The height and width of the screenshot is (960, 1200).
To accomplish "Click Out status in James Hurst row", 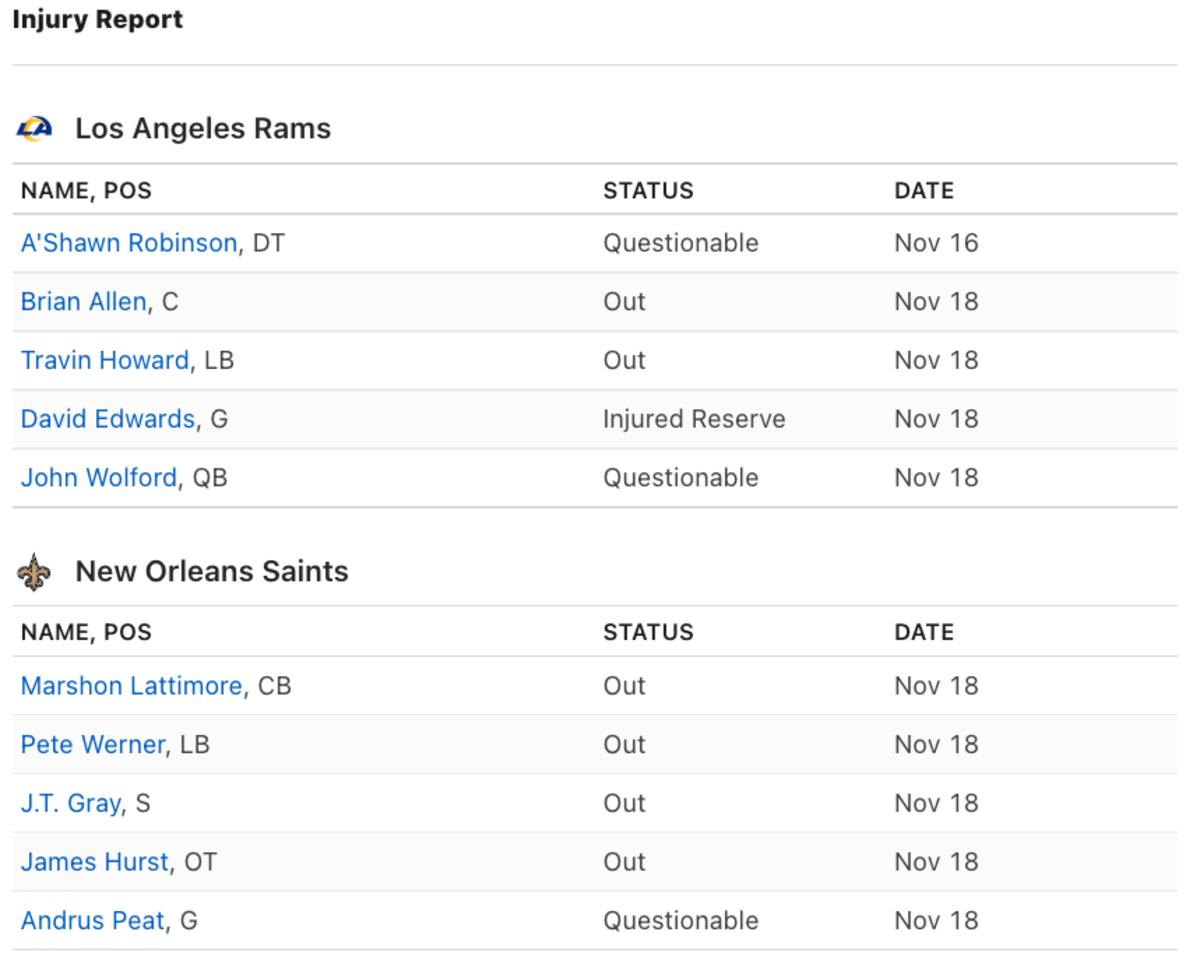I will [624, 862].
